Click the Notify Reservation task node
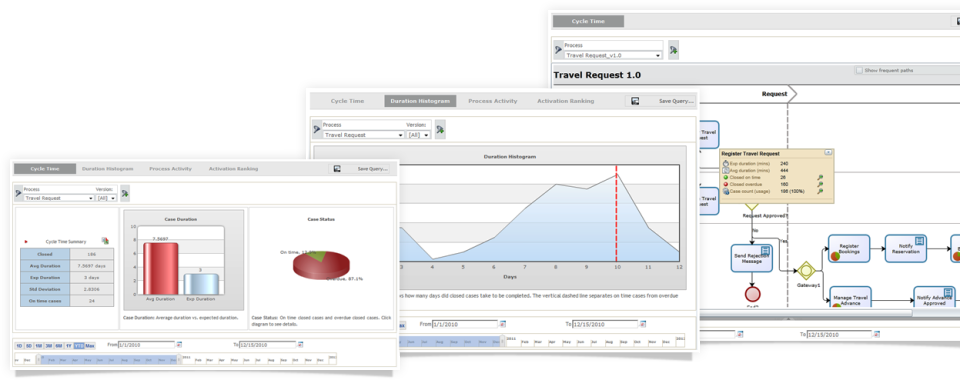Image resolution: width=960 pixels, height=380 pixels. pyautogui.click(x=906, y=248)
